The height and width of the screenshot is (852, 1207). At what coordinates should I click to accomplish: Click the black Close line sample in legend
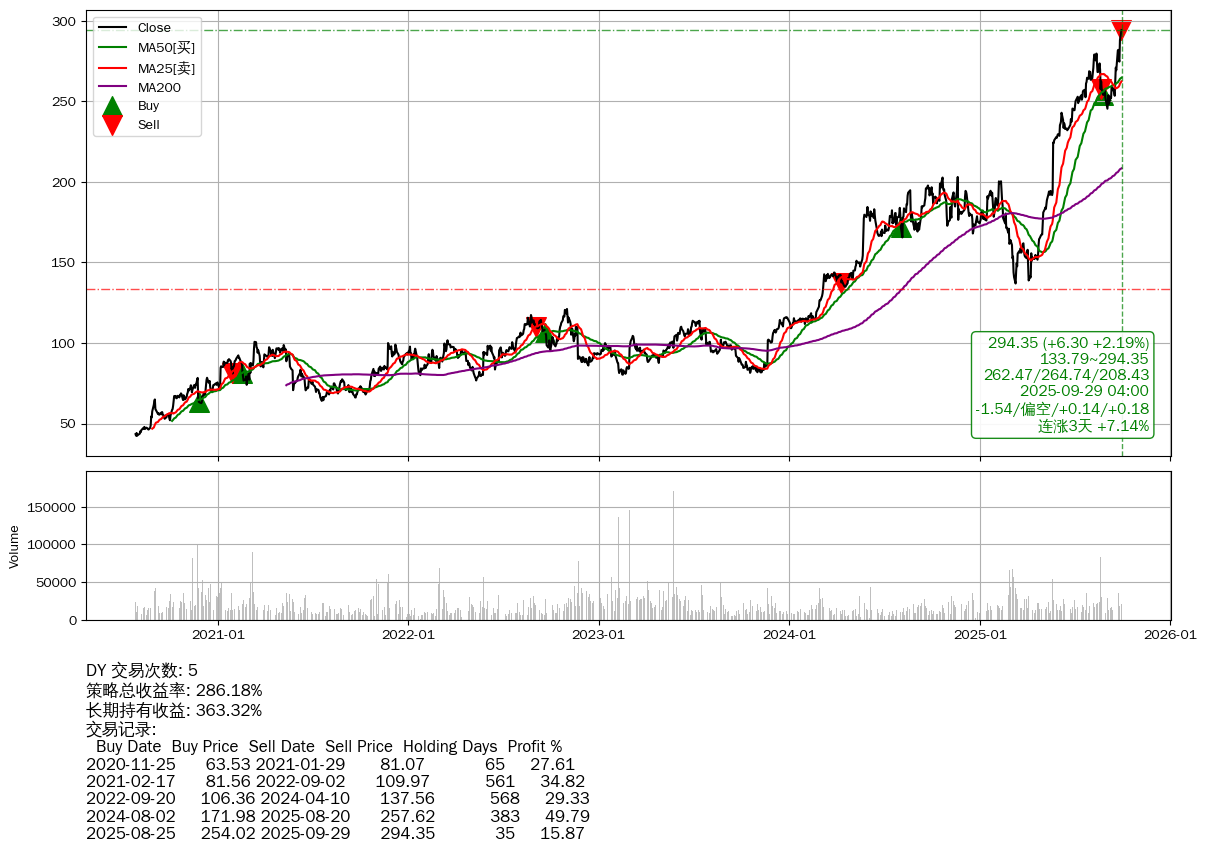click(x=113, y=28)
